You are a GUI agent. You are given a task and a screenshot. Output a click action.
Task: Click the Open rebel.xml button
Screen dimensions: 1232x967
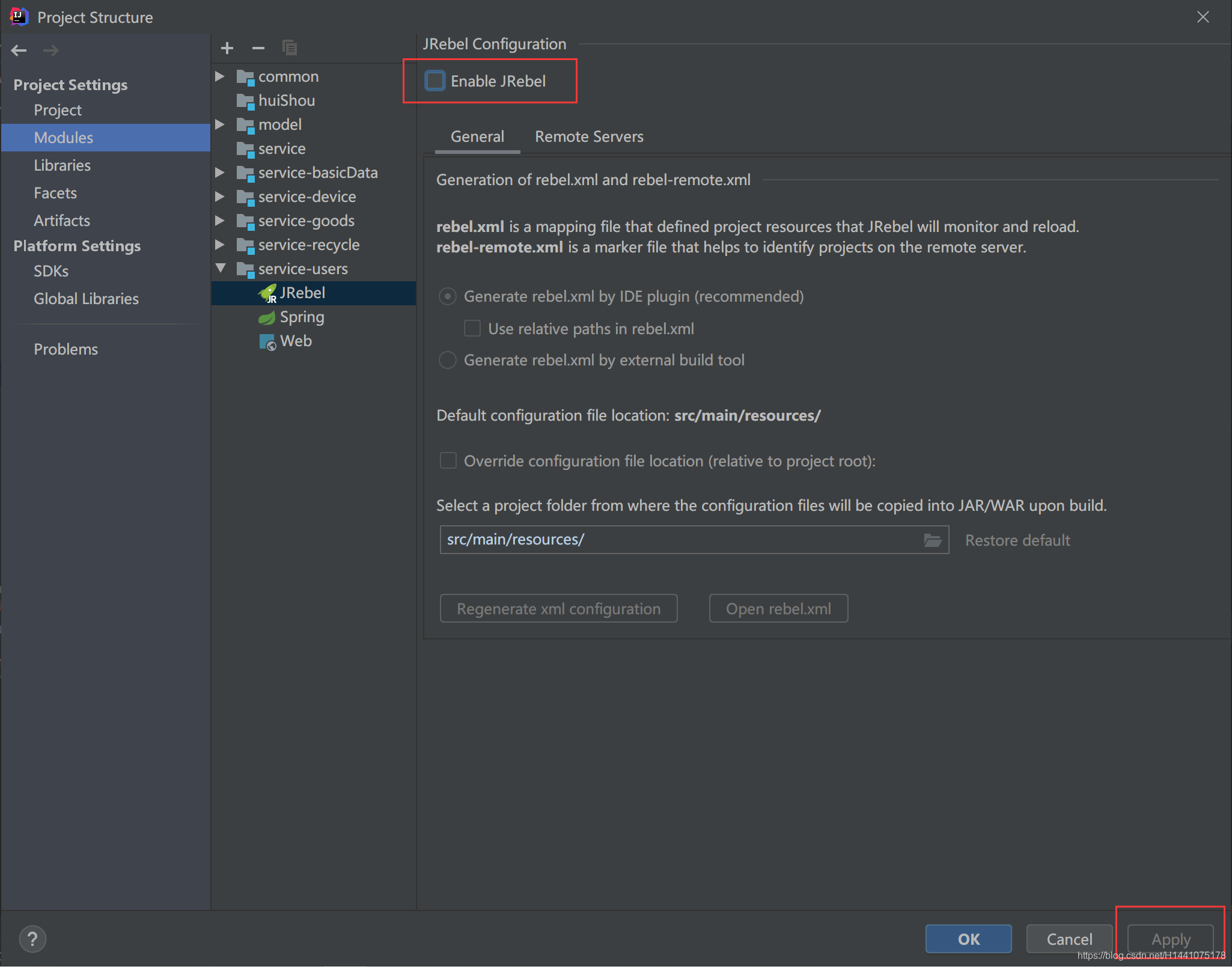tap(778, 608)
